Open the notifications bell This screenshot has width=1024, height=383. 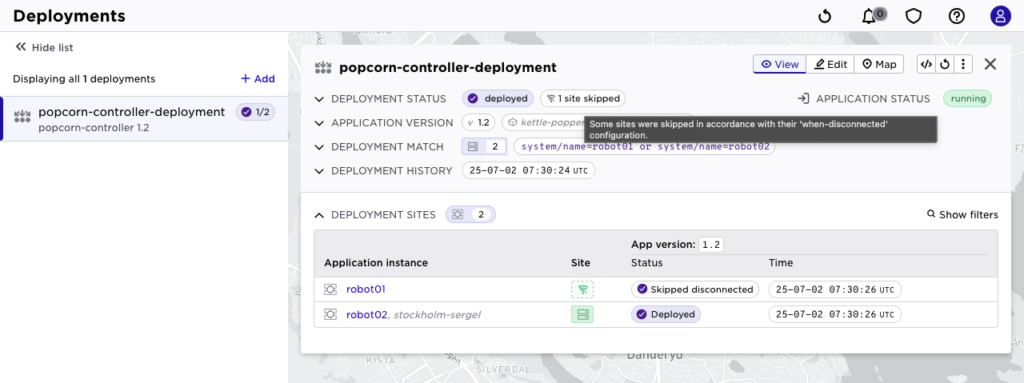(x=869, y=16)
